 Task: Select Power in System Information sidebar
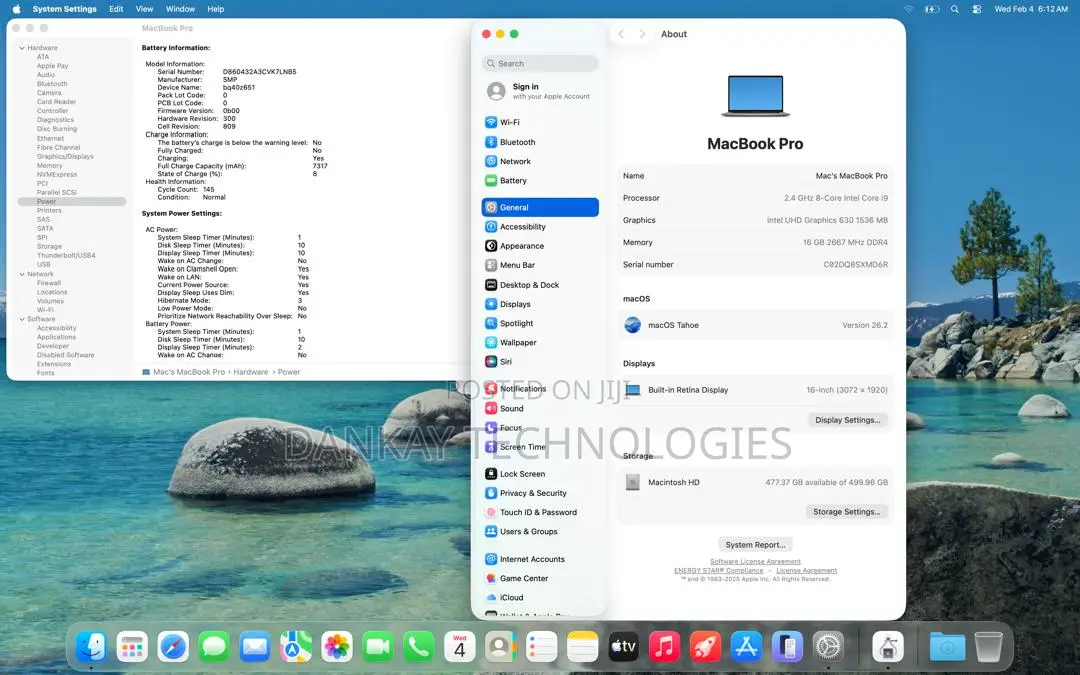coord(72,202)
